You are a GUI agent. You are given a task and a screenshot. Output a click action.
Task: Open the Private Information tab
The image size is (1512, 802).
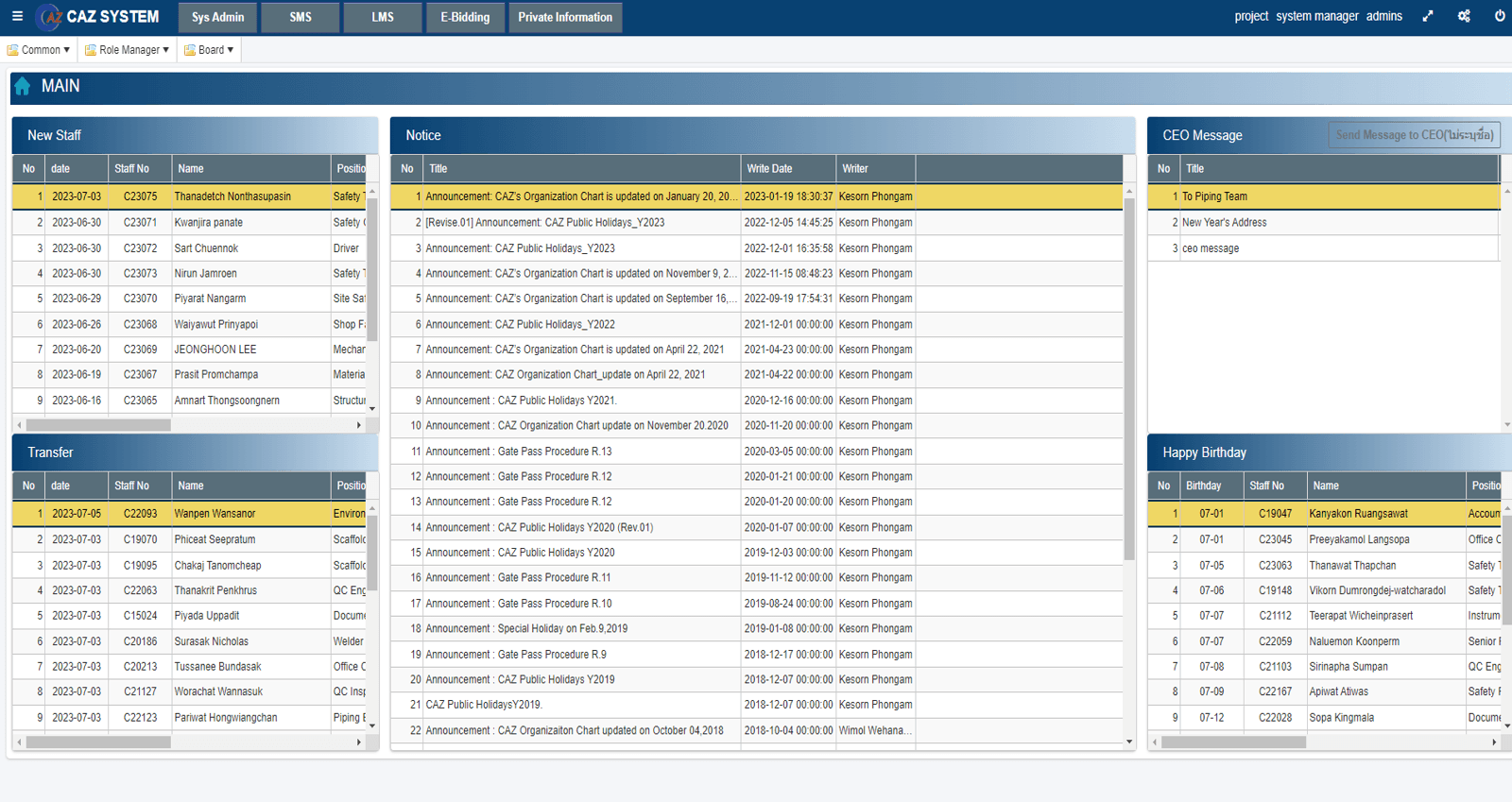[565, 17]
